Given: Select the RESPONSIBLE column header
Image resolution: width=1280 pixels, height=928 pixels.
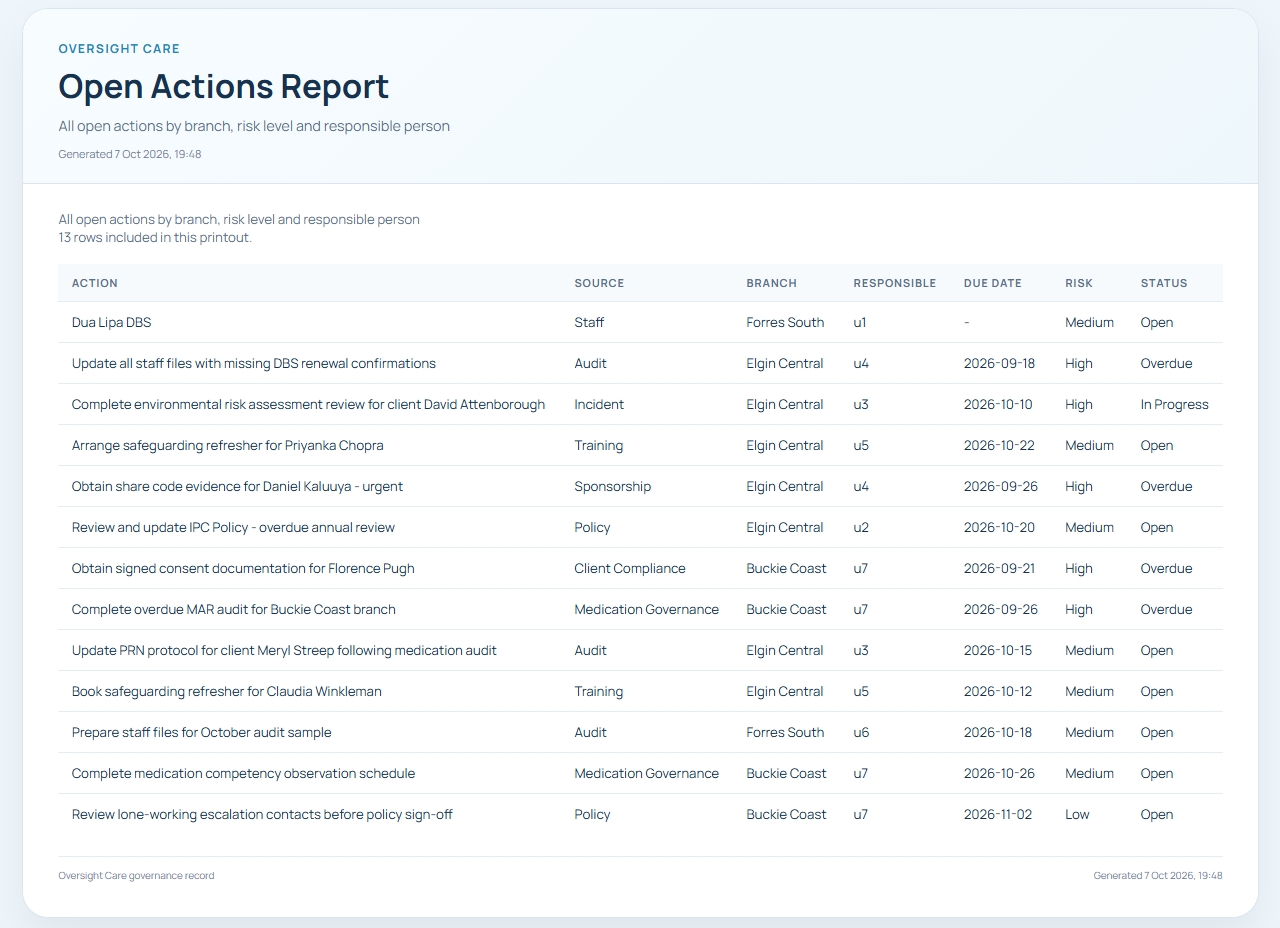Looking at the screenshot, I should pos(895,283).
